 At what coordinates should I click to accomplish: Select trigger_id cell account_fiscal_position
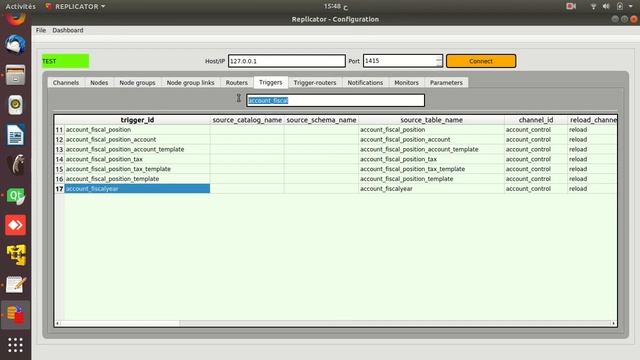pyautogui.click(x=137, y=130)
